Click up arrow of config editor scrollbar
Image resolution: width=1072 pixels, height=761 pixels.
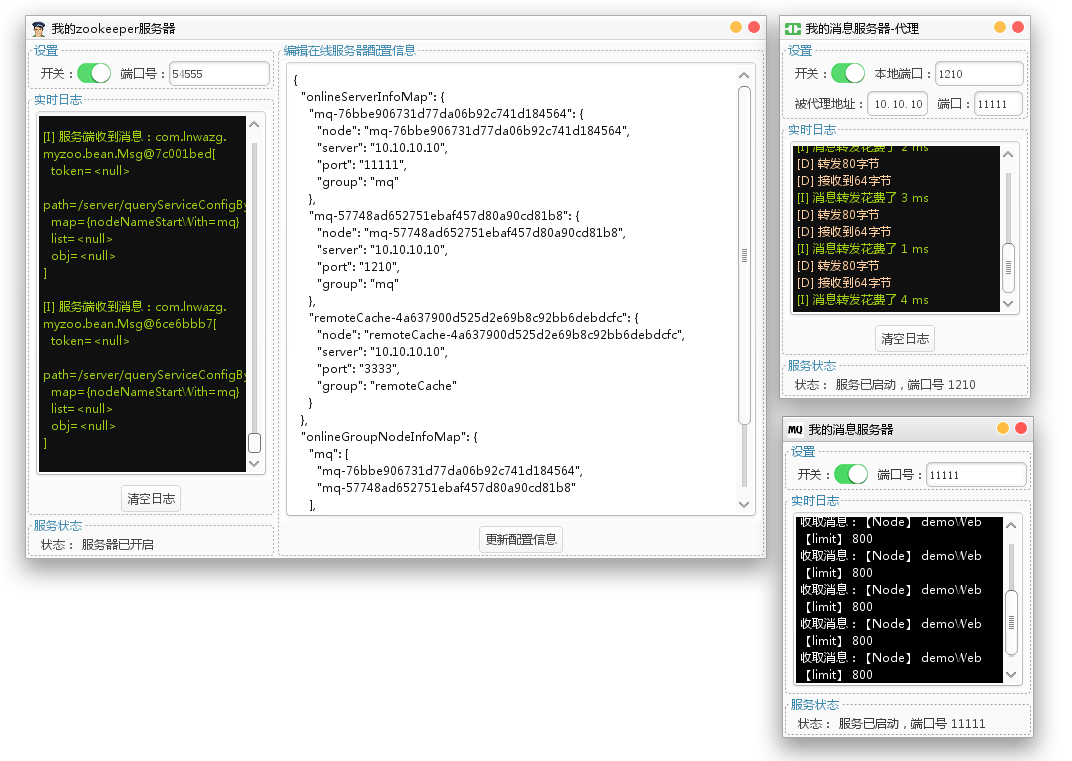point(744,75)
